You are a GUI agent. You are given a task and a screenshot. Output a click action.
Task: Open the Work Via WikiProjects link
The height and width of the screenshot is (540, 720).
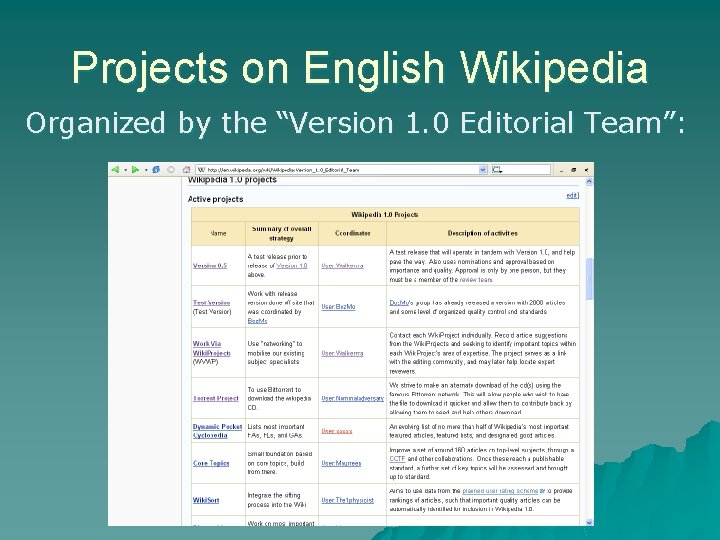tap(212, 349)
